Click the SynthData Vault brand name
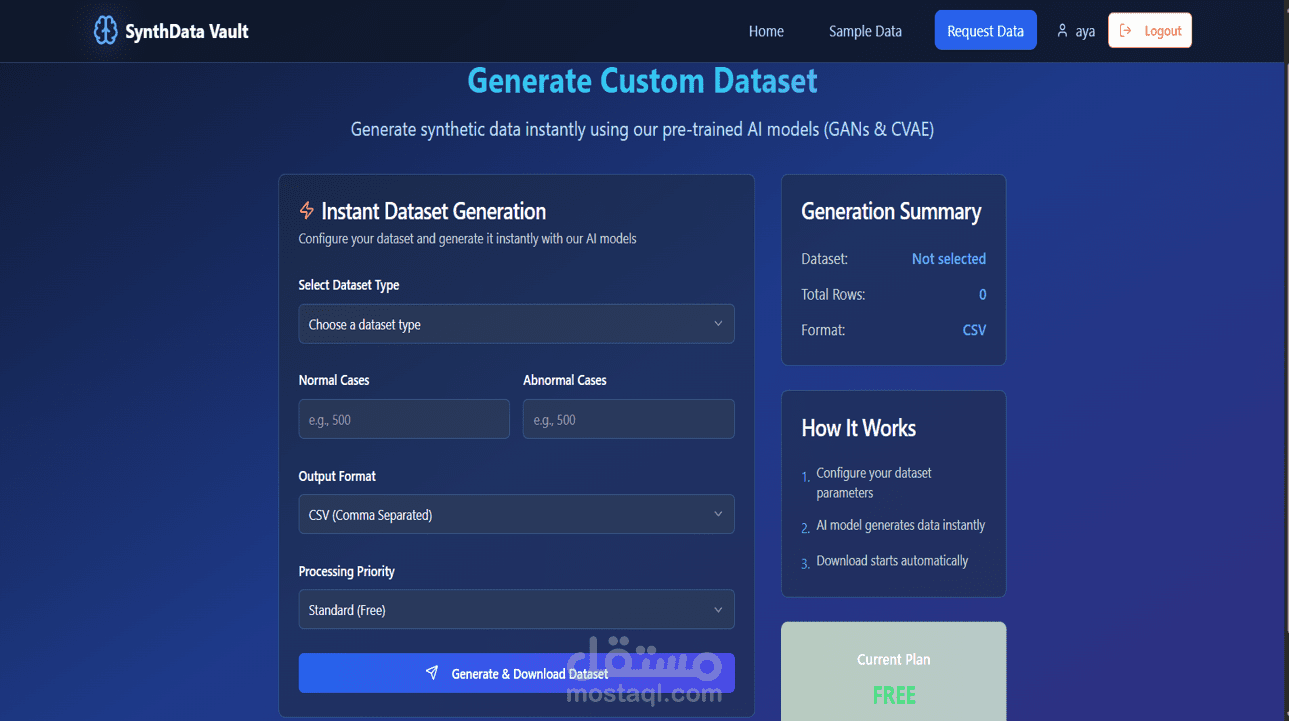The image size is (1289, 721). tap(187, 31)
